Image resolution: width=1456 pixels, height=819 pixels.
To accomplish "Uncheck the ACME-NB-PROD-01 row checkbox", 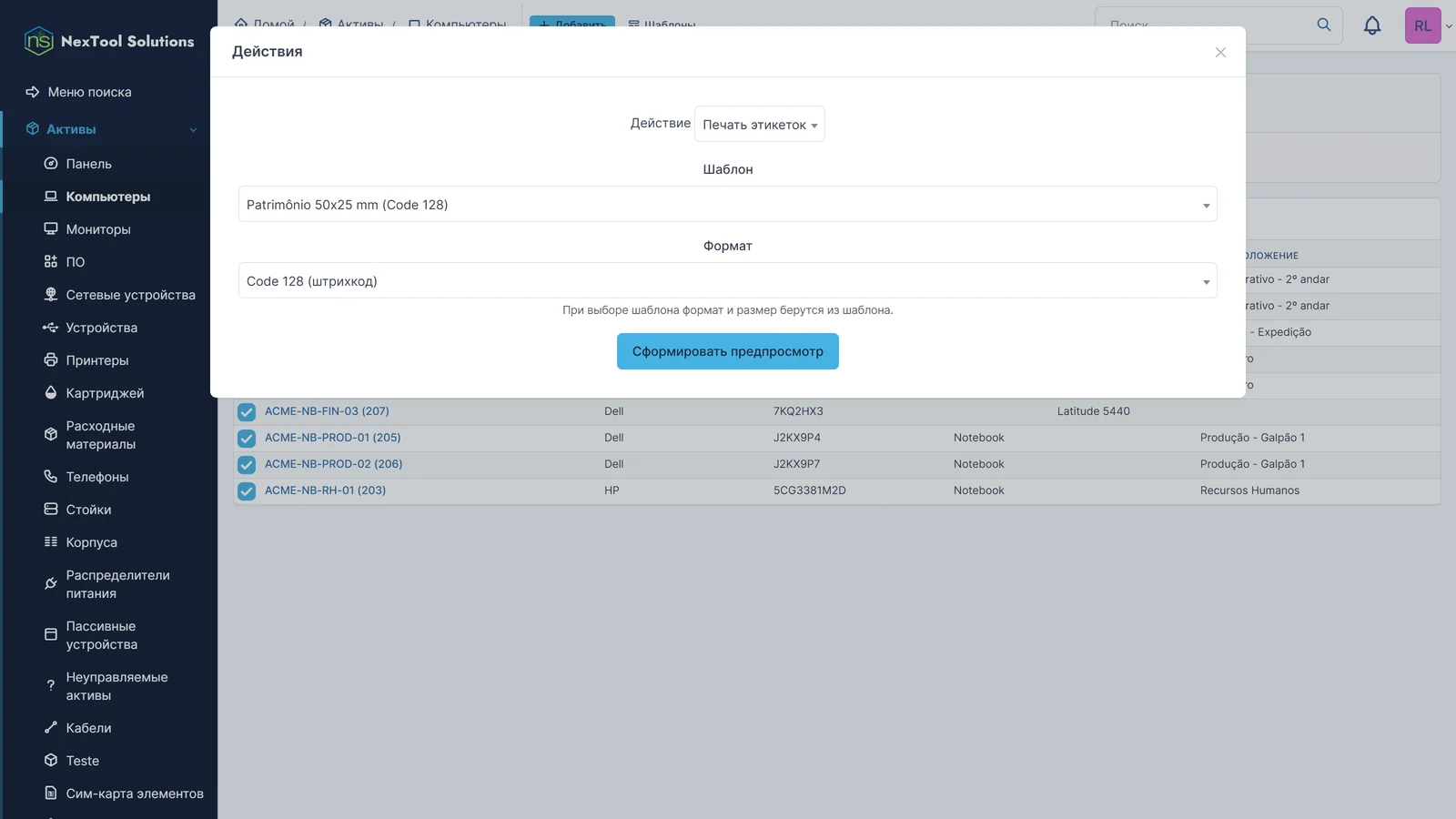I will (x=247, y=439).
